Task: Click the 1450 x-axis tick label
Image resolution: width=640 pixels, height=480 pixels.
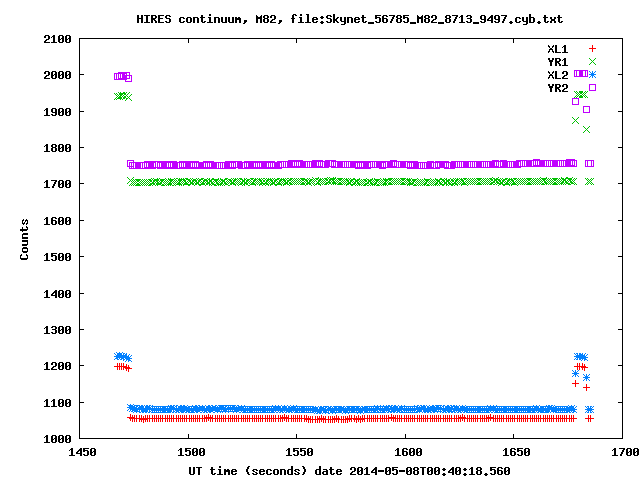Action: point(82,452)
